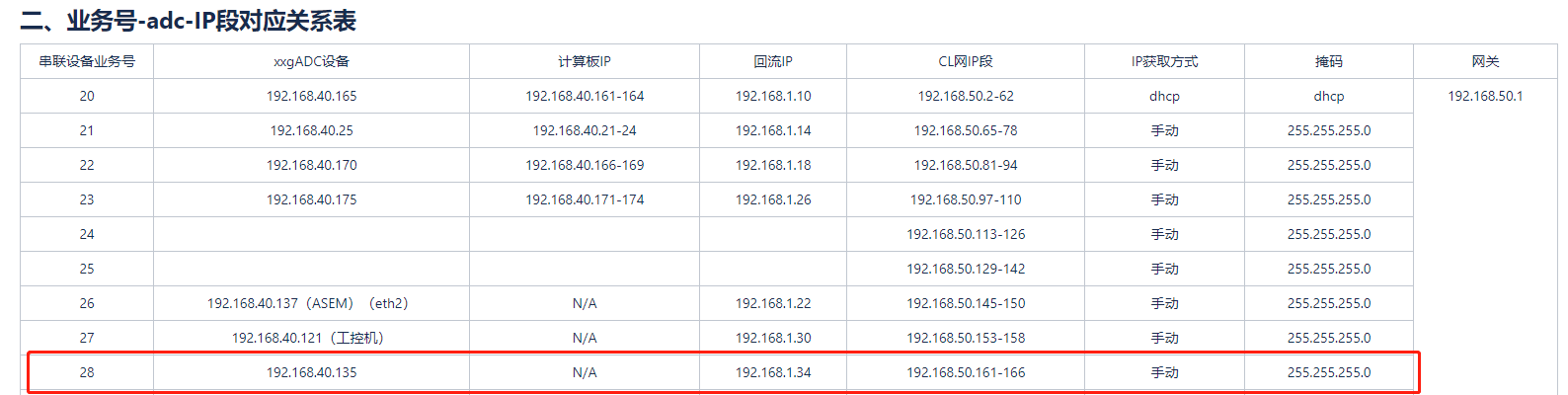Click the service number 24 cell
Screen dimensions: 1568x395
point(87,234)
